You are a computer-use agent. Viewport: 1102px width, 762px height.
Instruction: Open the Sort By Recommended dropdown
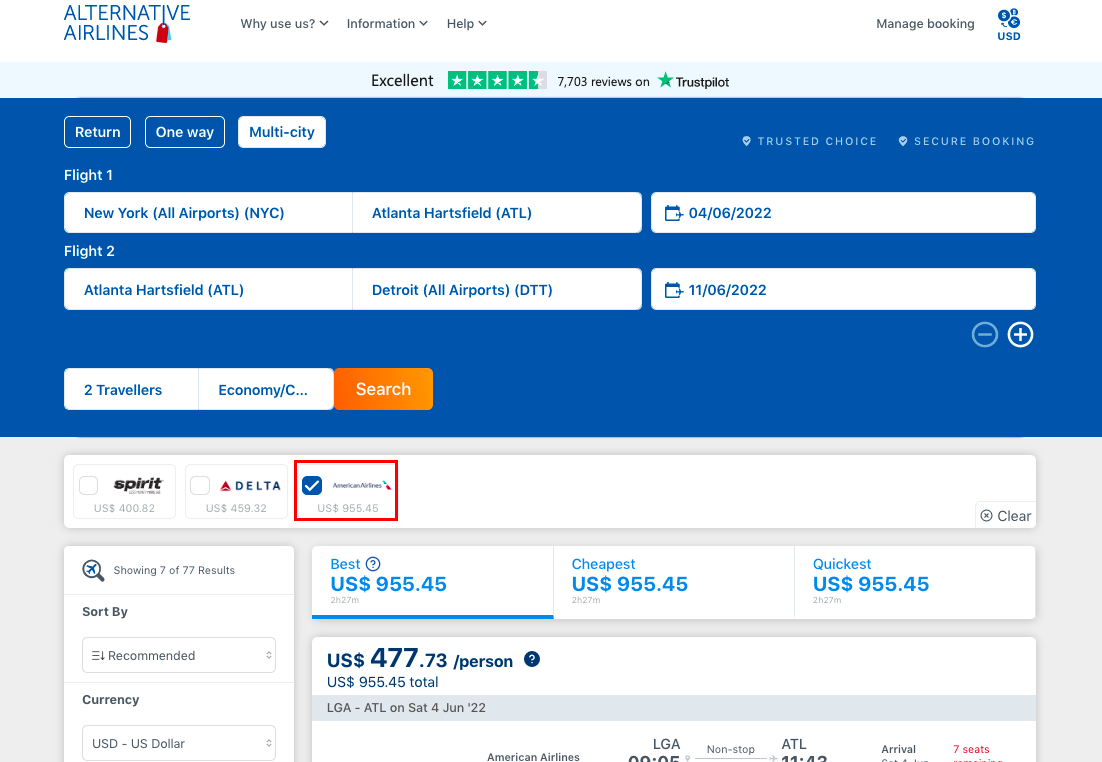[x=179, y=655]
